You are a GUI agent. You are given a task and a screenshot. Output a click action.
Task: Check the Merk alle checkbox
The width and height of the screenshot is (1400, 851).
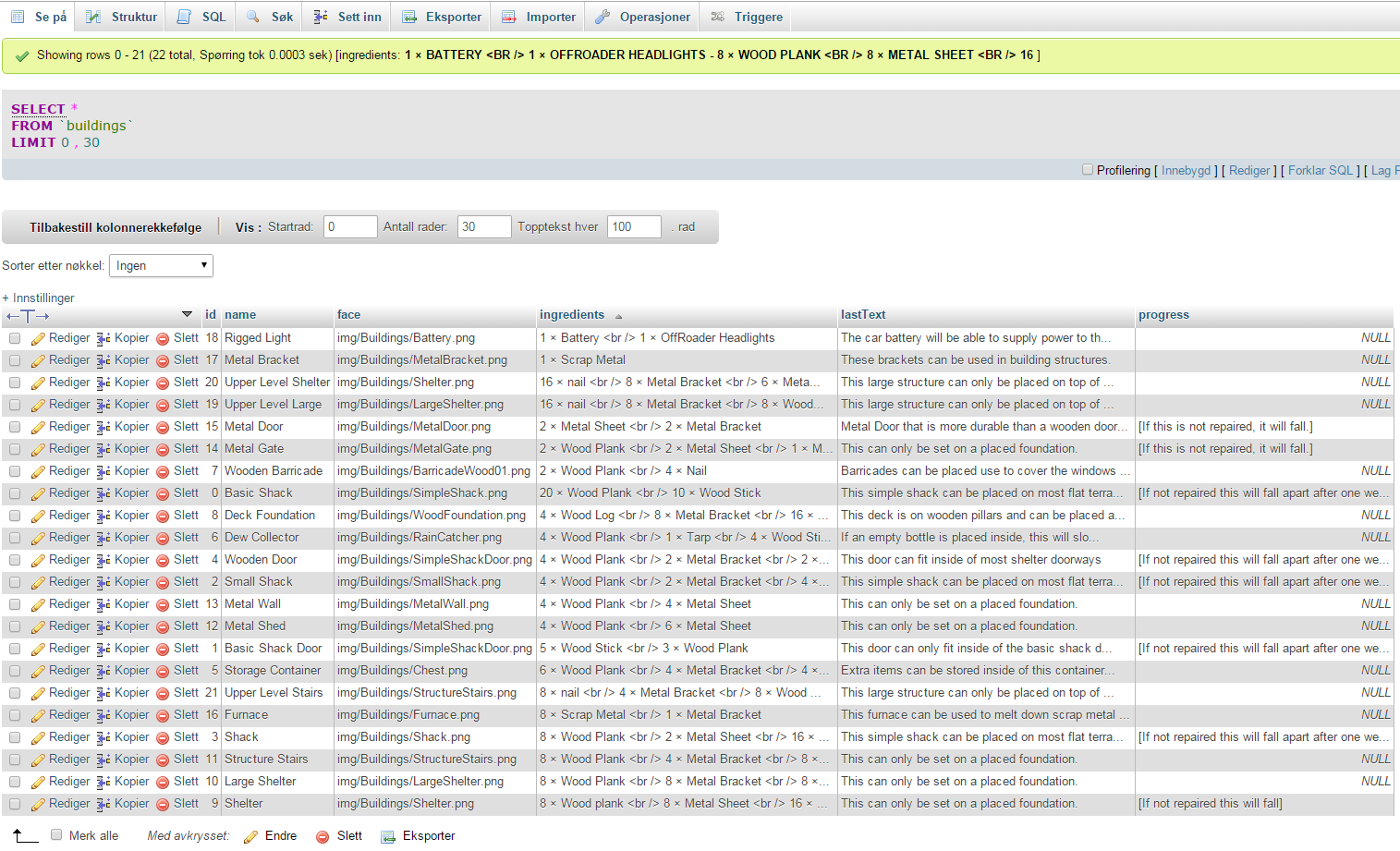point(56,835)
